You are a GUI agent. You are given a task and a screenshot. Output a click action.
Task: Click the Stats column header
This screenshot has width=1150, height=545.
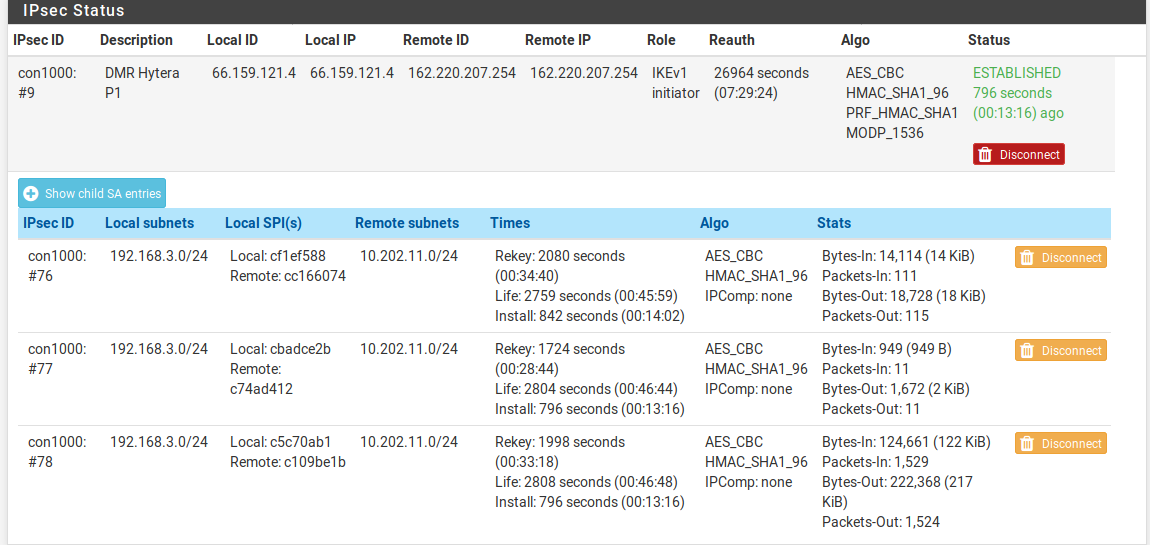coord(834,223)
